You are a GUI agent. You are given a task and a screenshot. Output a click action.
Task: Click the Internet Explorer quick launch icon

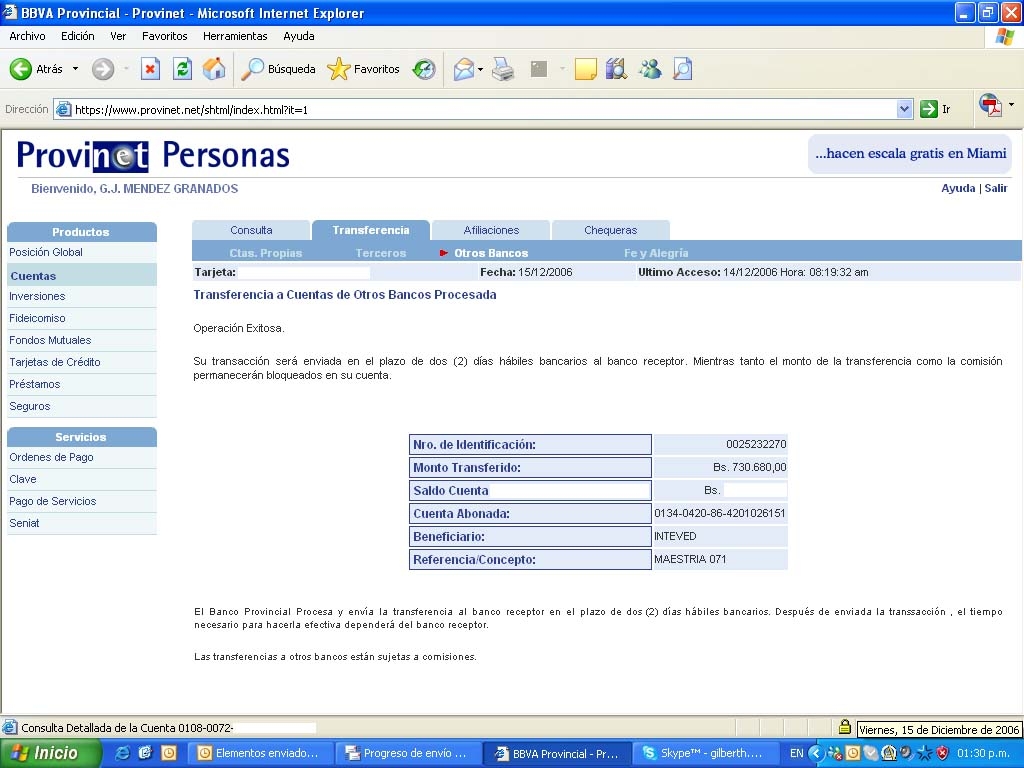point(121,753)
